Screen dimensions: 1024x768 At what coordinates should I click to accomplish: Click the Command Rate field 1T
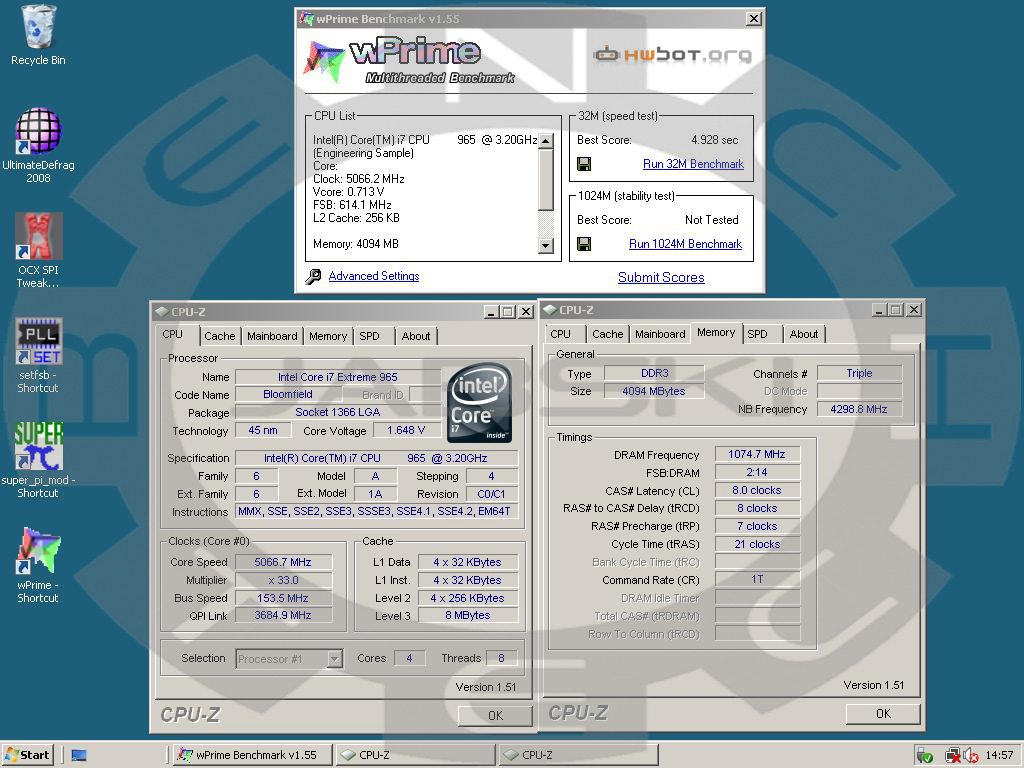click(757, 579)
